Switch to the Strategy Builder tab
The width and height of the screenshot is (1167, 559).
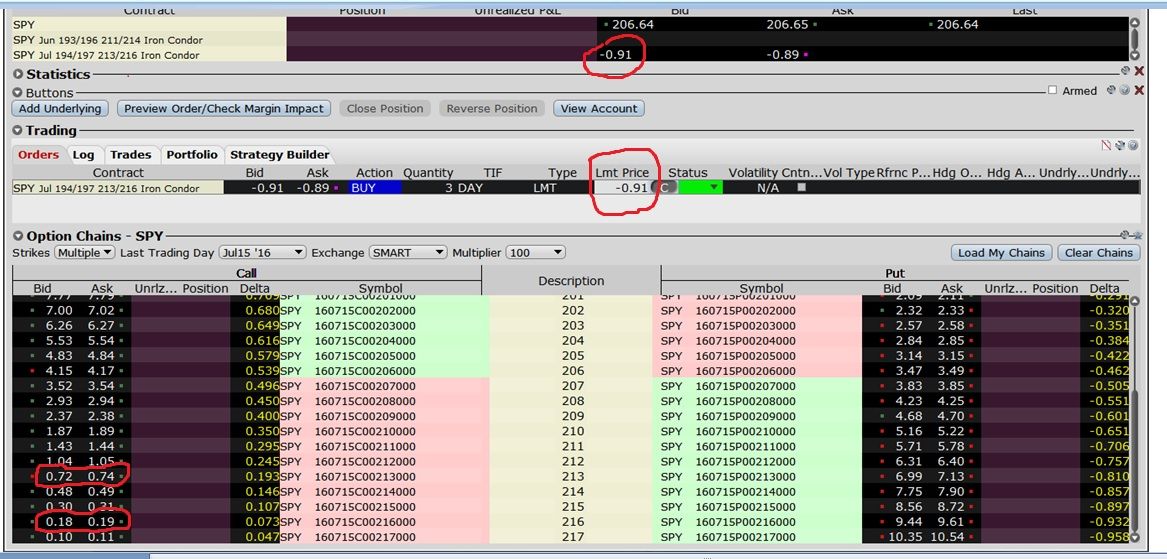(x=280, y=154)
